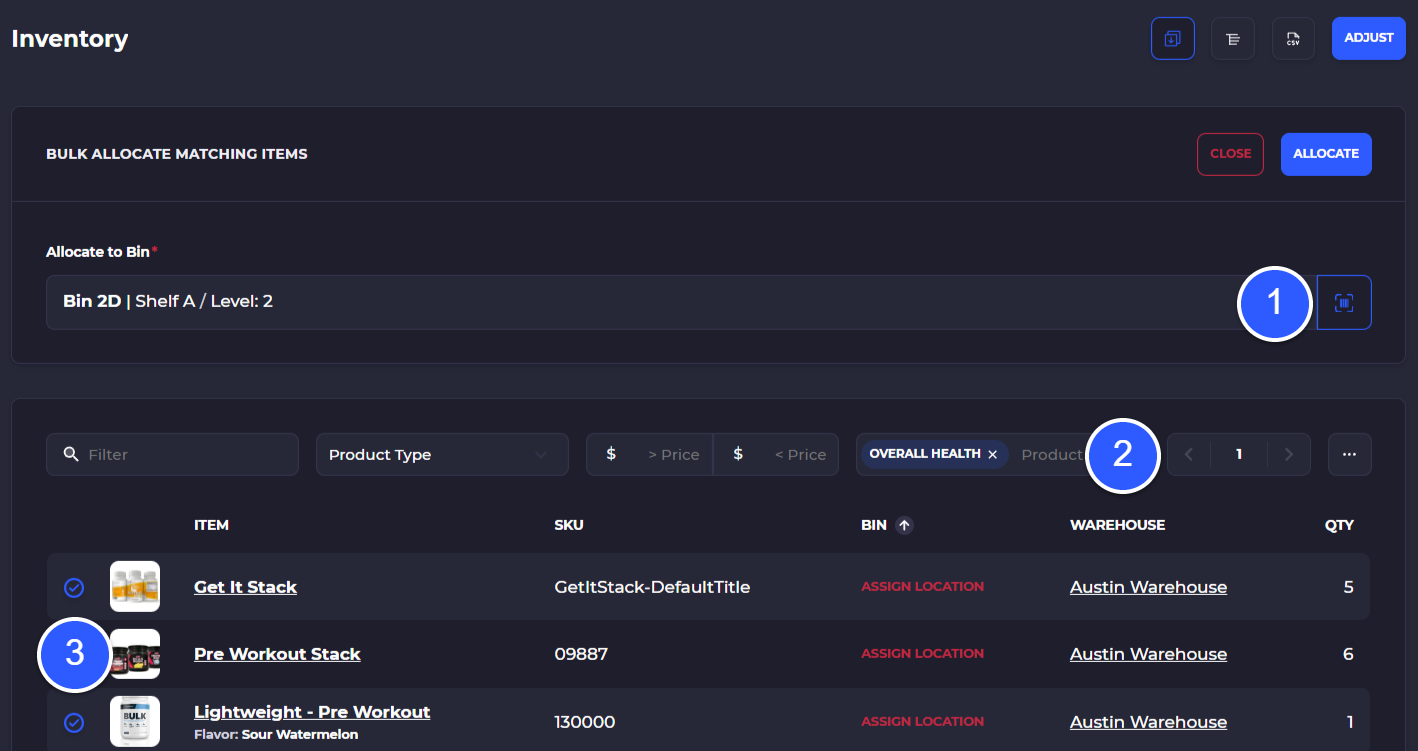Click the Product tag input next to OVERALL HEALTH
This screenshot has width=1418, height=751.
tap(1050, 454)
